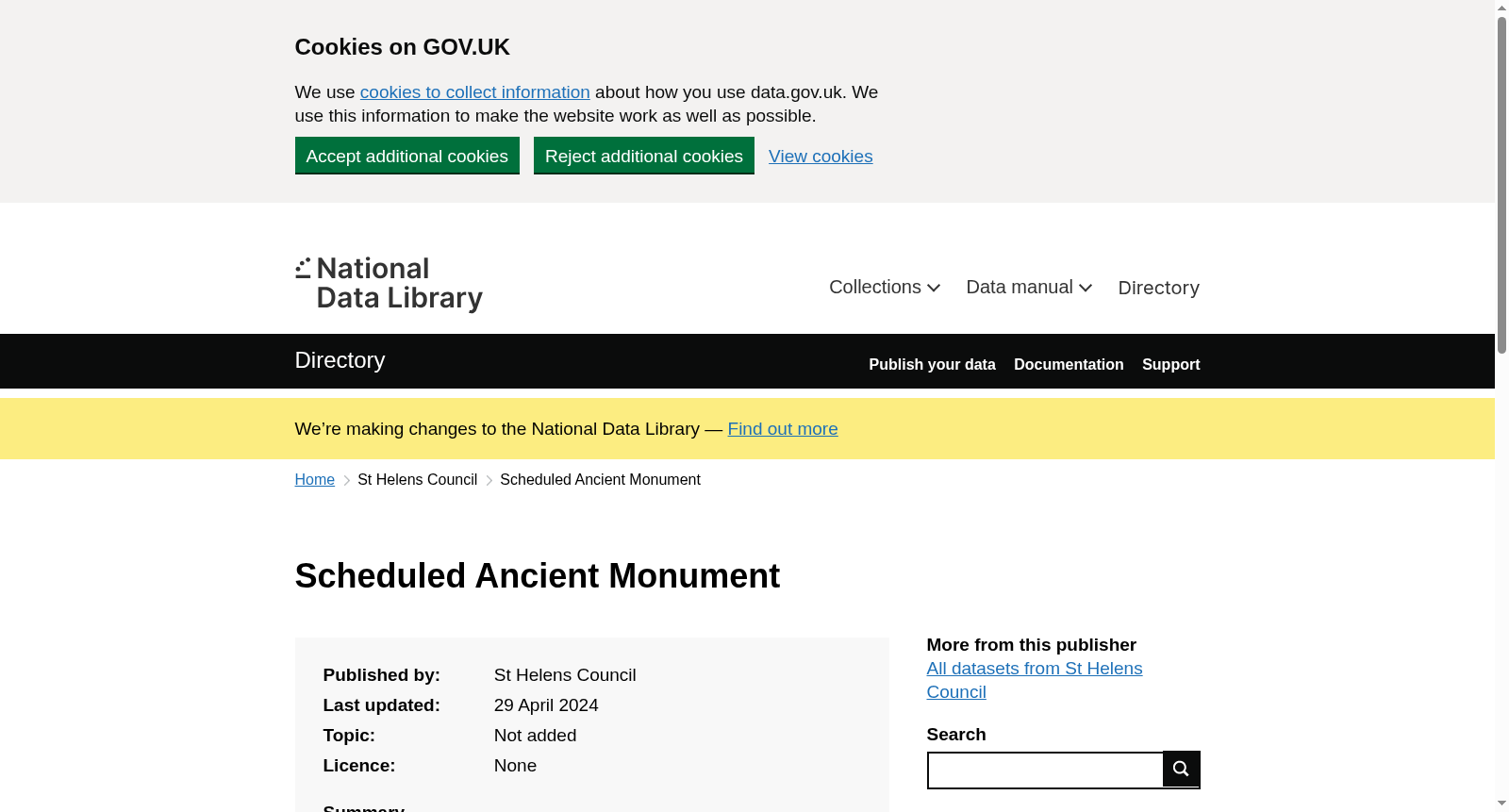Image resolution: width=1509 pixels, height=812 pixels.
Task: Go to the Home breadcrumb
Action: click(315, 480)
